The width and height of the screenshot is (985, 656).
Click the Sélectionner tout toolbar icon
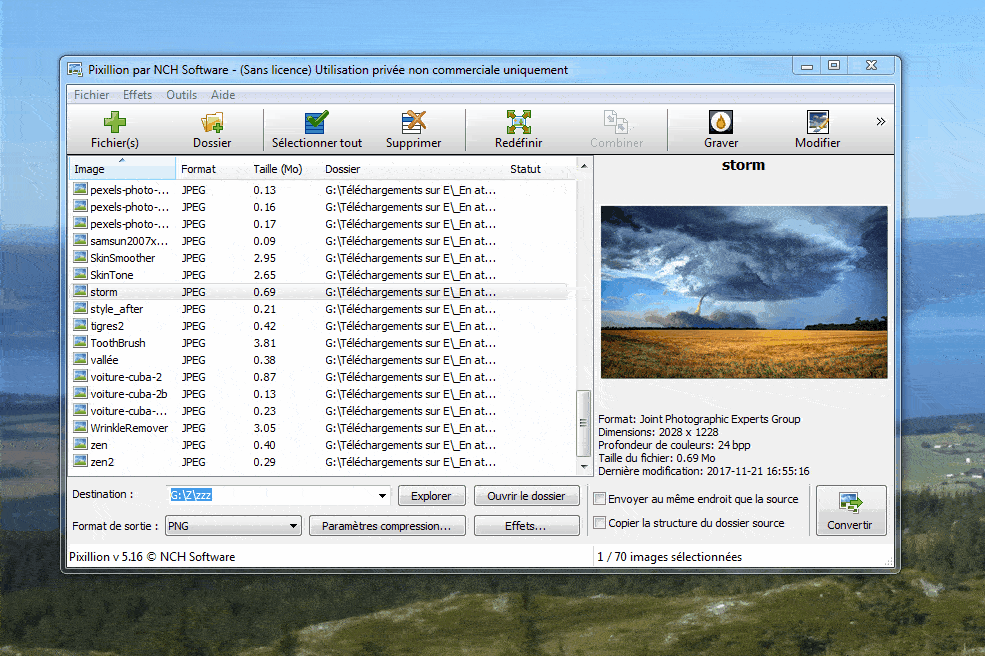coord(317,122)
